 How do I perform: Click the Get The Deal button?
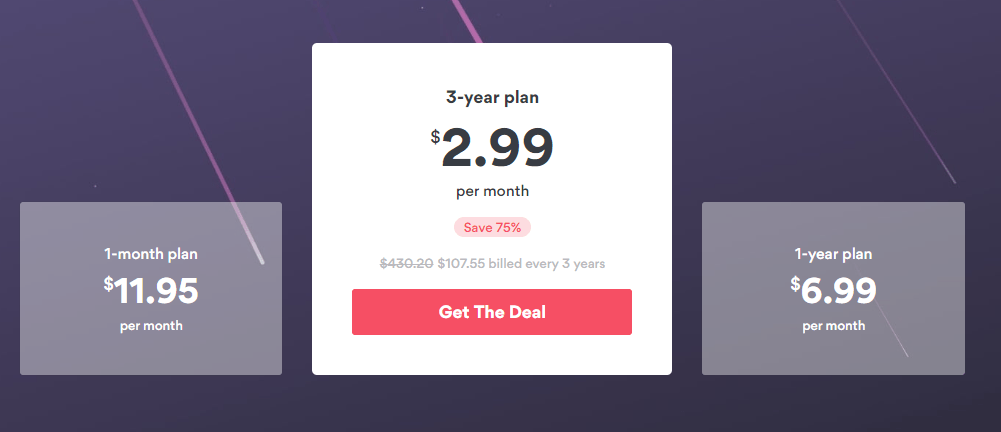pos(492,312)
